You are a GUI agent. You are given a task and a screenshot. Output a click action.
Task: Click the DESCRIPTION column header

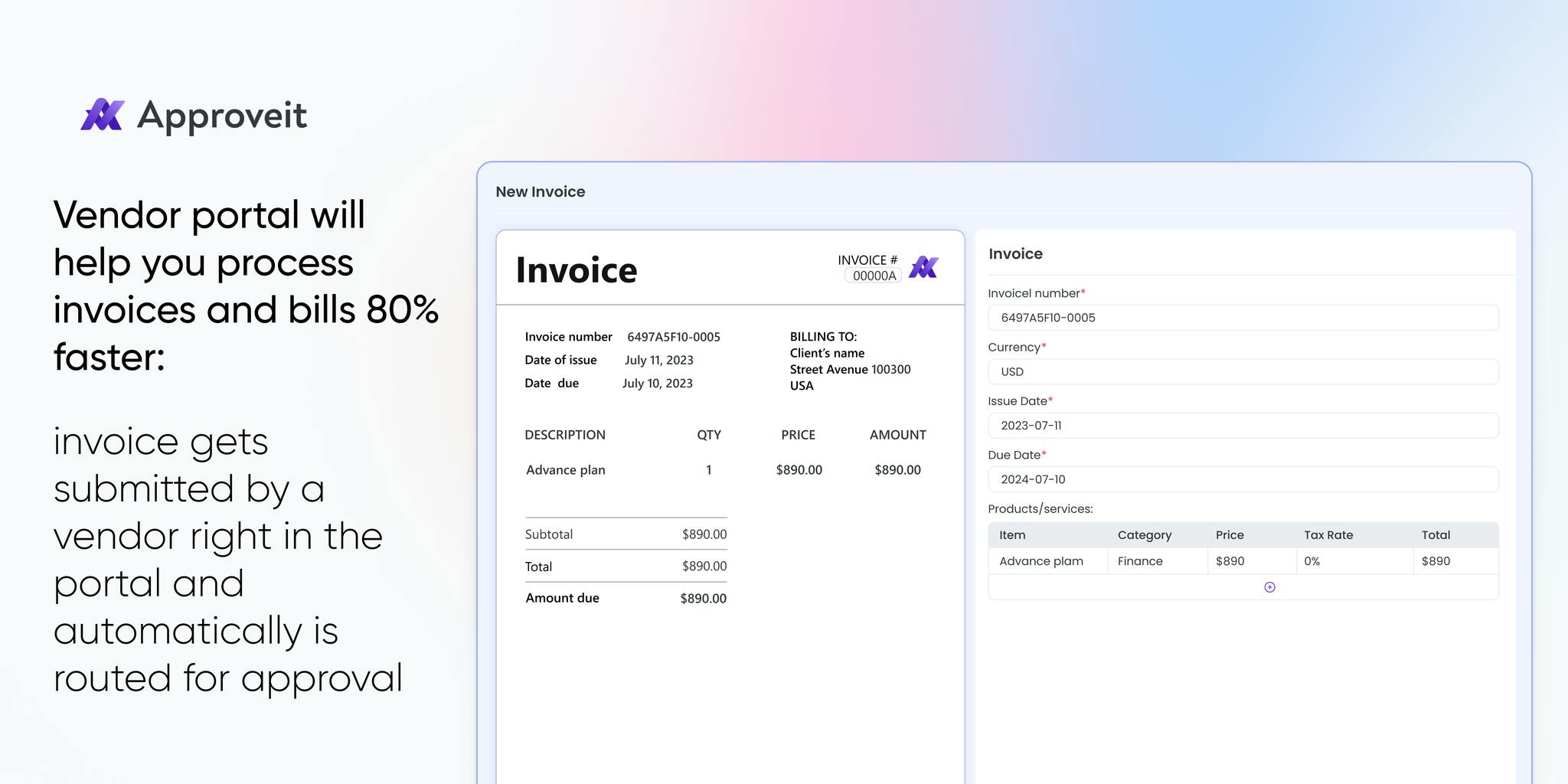point(565,435)
